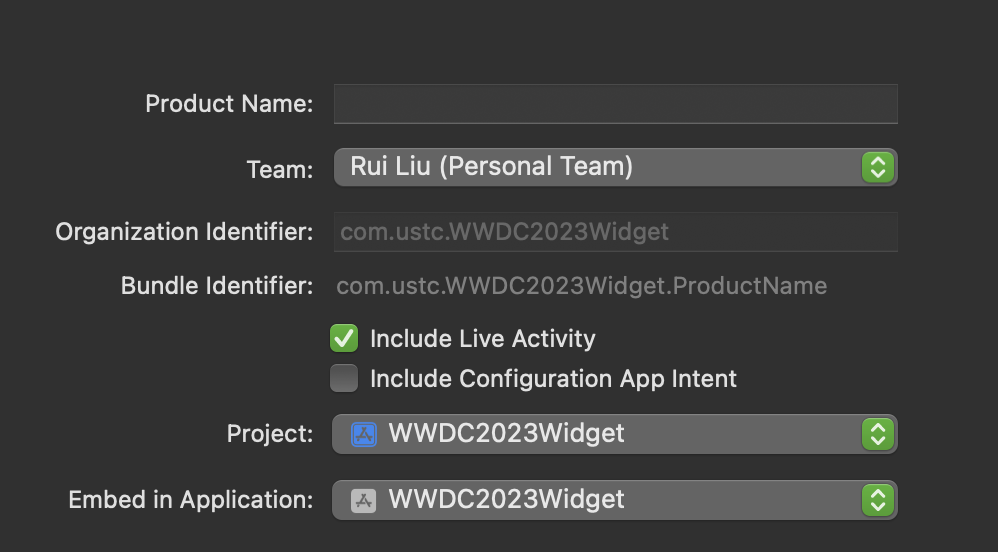The image size is (998, 552).
Task: Click the "Organization Identifier:" label
Action: point(184,232)
